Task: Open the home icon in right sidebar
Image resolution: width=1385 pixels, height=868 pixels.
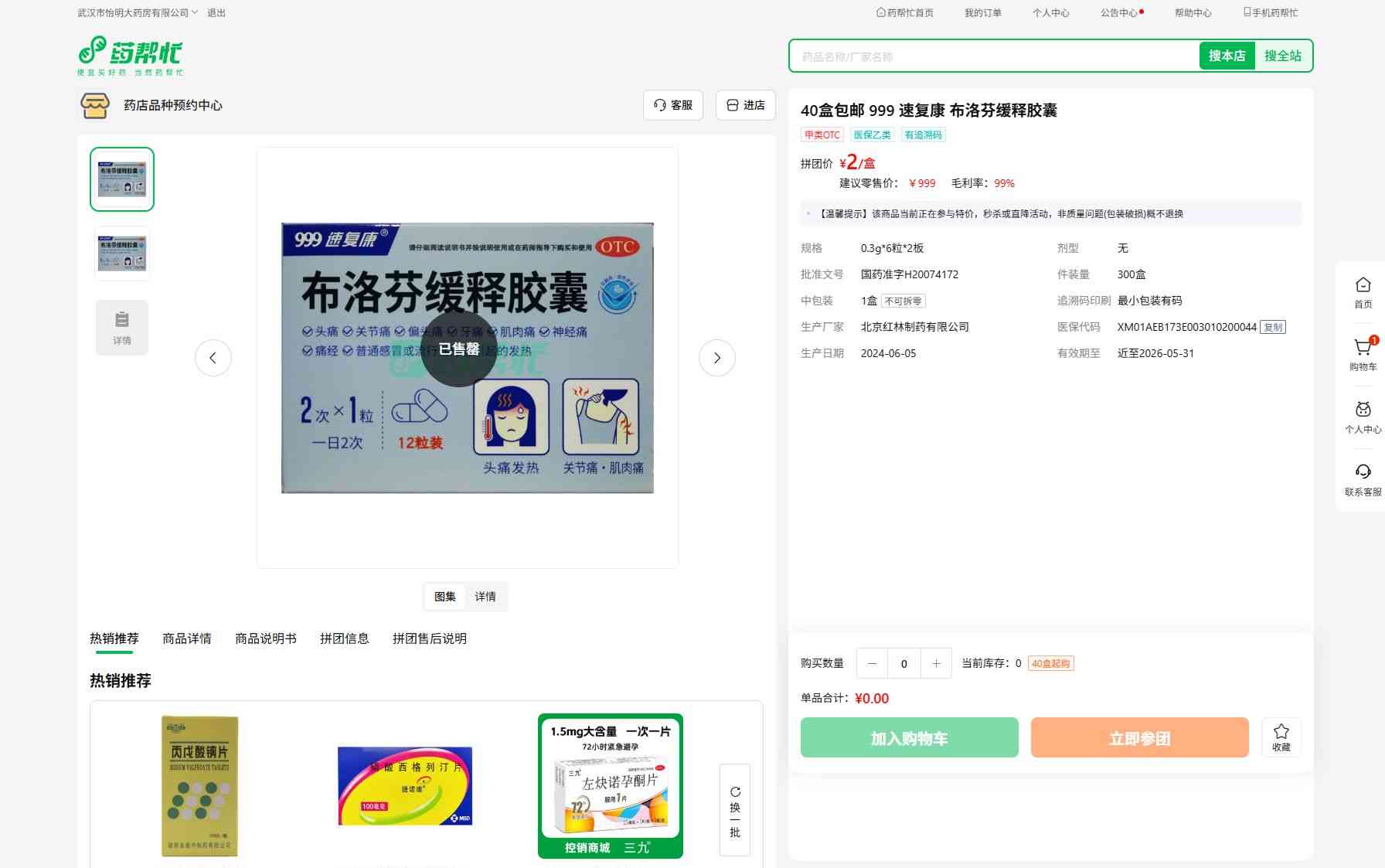Action: pyautogui.click(x=1363, y=285)
